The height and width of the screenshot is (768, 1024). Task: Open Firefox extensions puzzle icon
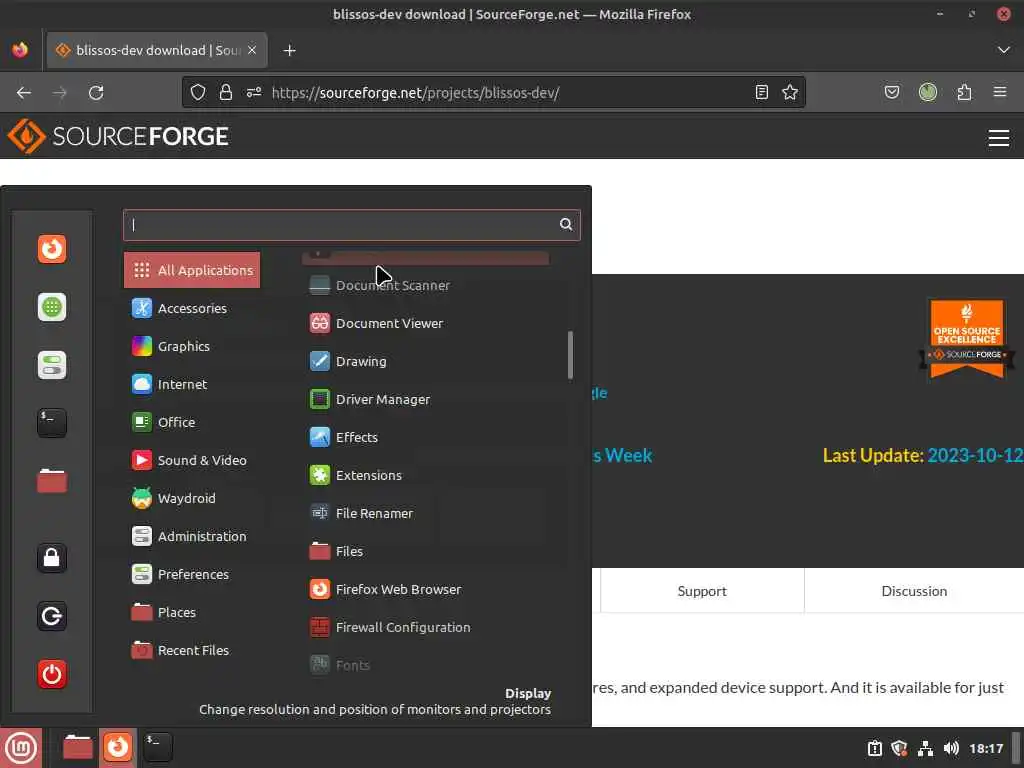(x=964, y=92)
